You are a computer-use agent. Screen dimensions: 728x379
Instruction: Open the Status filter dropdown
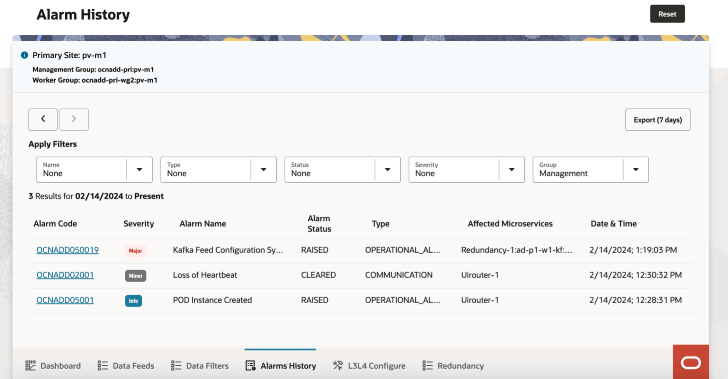point(342,170)
